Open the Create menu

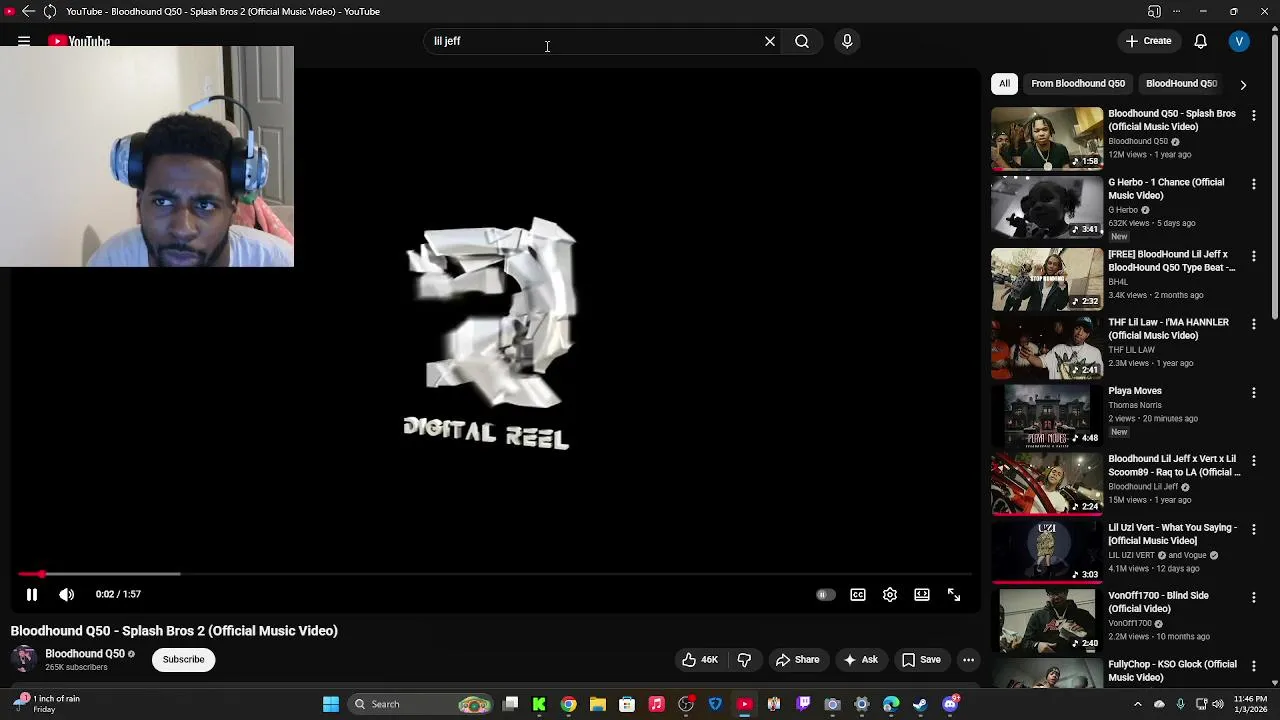pos(1148,41)
